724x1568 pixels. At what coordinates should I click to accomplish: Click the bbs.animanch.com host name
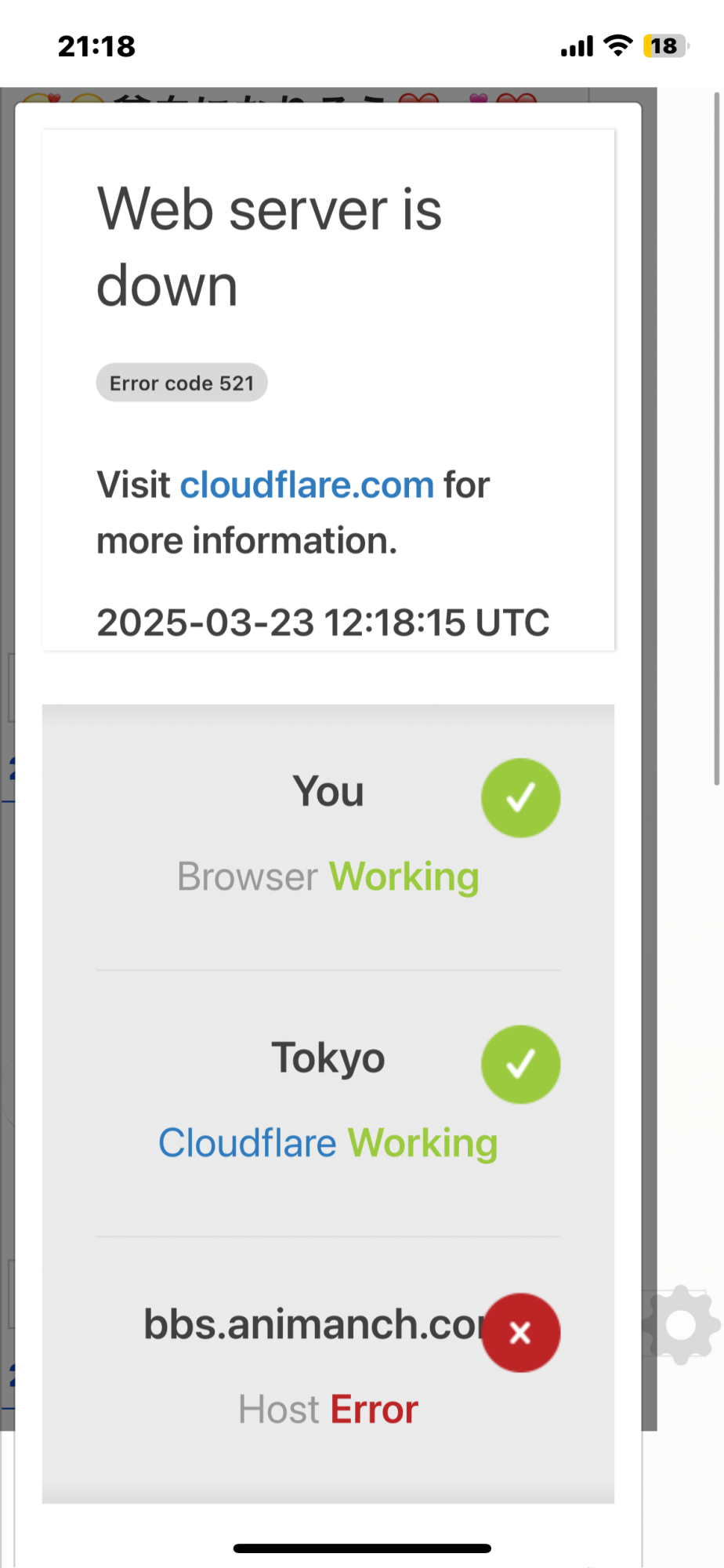tap(313, 1324)
